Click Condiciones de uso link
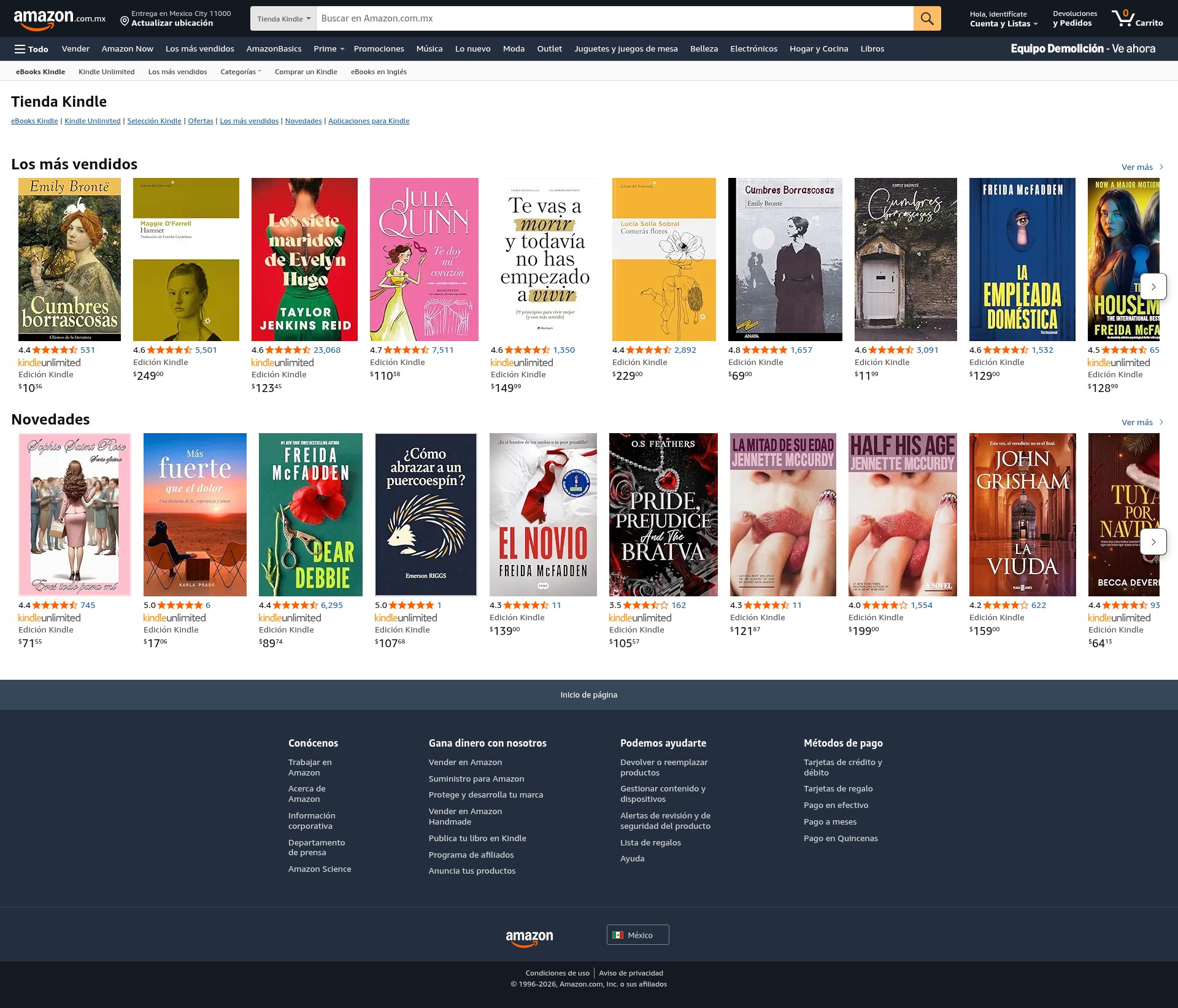The width and height of the screenshot is (1178, 1008). (557, 973)
